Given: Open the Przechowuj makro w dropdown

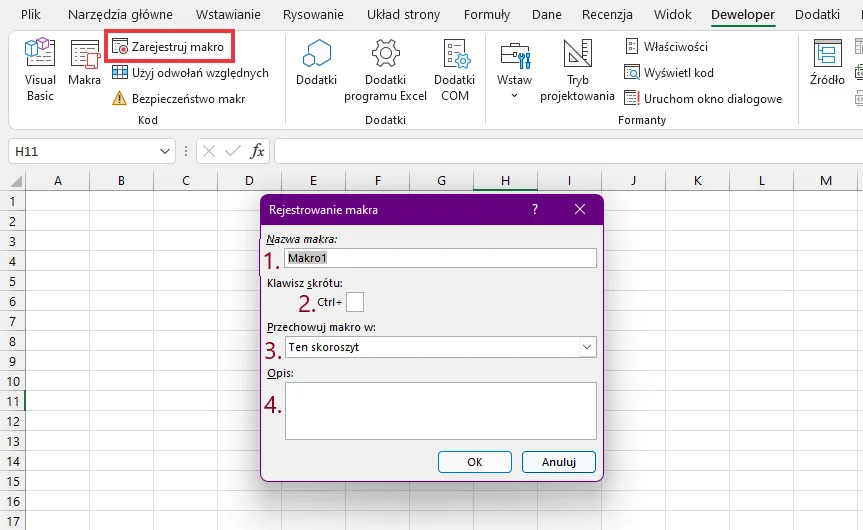Looking at the screenshot, I should coord(586,347).
